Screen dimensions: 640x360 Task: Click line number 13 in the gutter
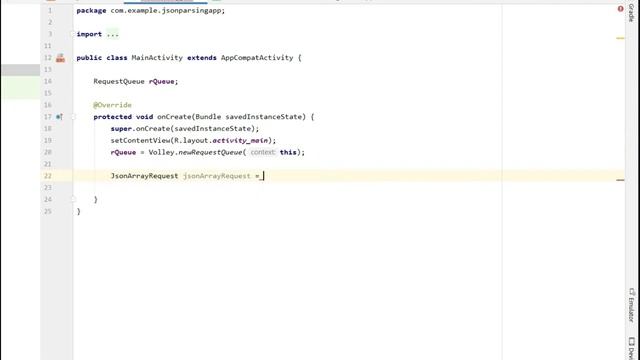click(48, 69)
